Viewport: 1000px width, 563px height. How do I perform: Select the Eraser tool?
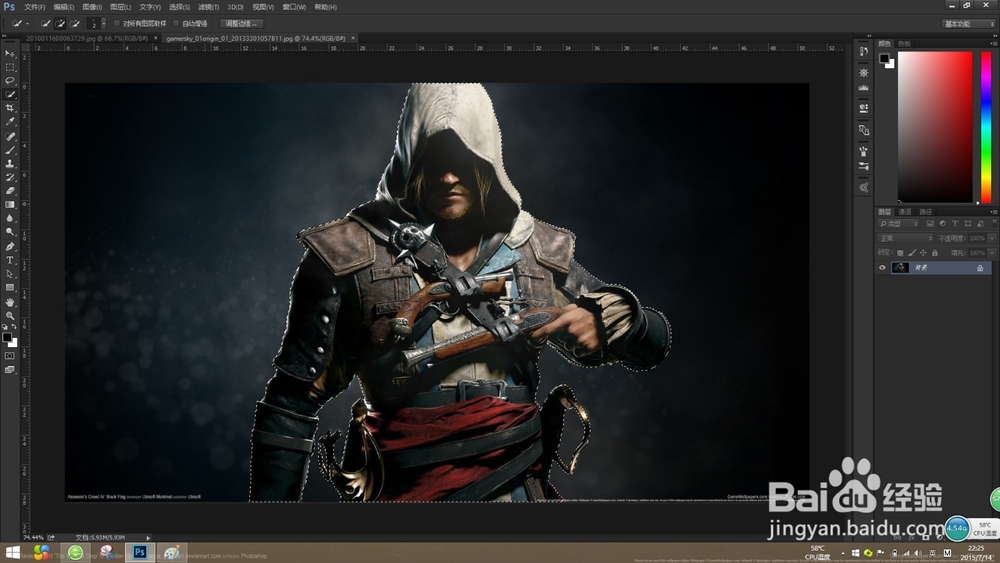(x=10, y=191)
